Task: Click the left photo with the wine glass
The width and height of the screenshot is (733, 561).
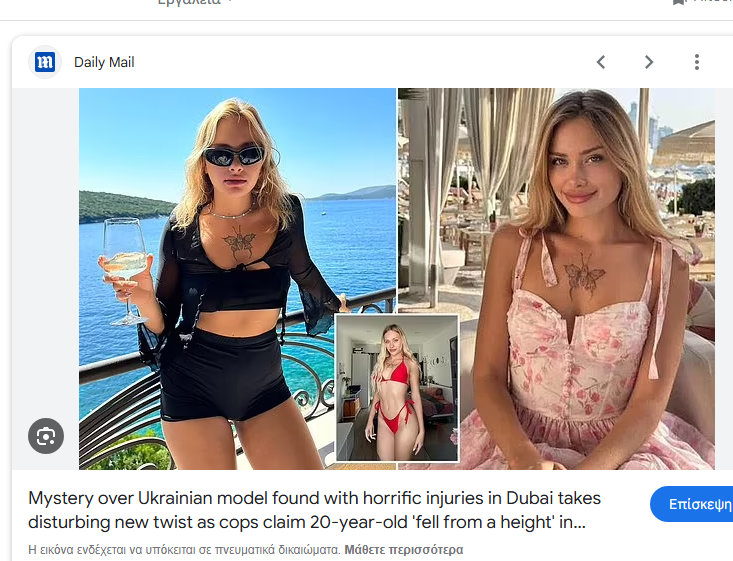Action: (x=237, y=279)
